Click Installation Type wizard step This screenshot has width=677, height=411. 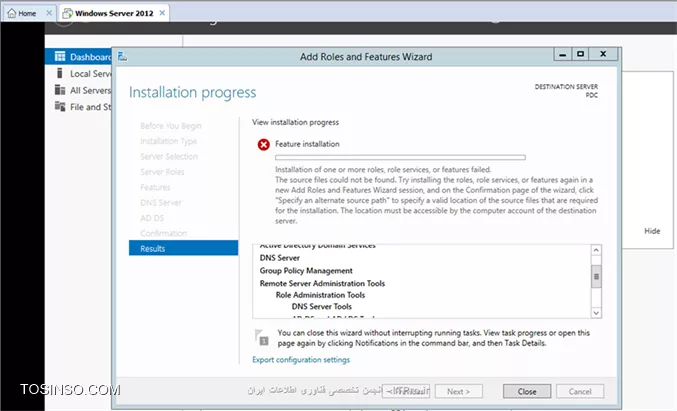pos(168,141)
